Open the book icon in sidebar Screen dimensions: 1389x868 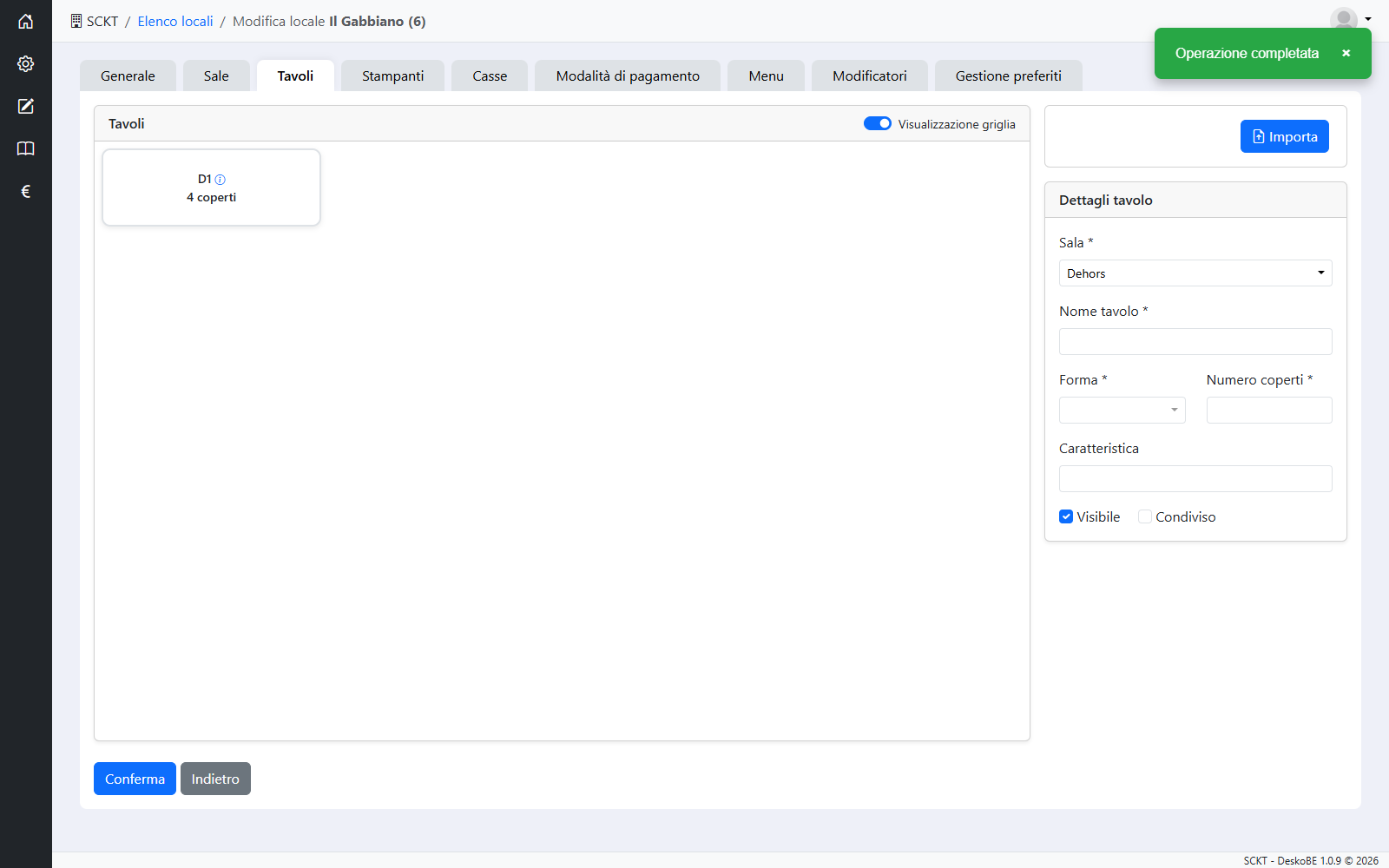pyautogui.click(x=26, y=149)
